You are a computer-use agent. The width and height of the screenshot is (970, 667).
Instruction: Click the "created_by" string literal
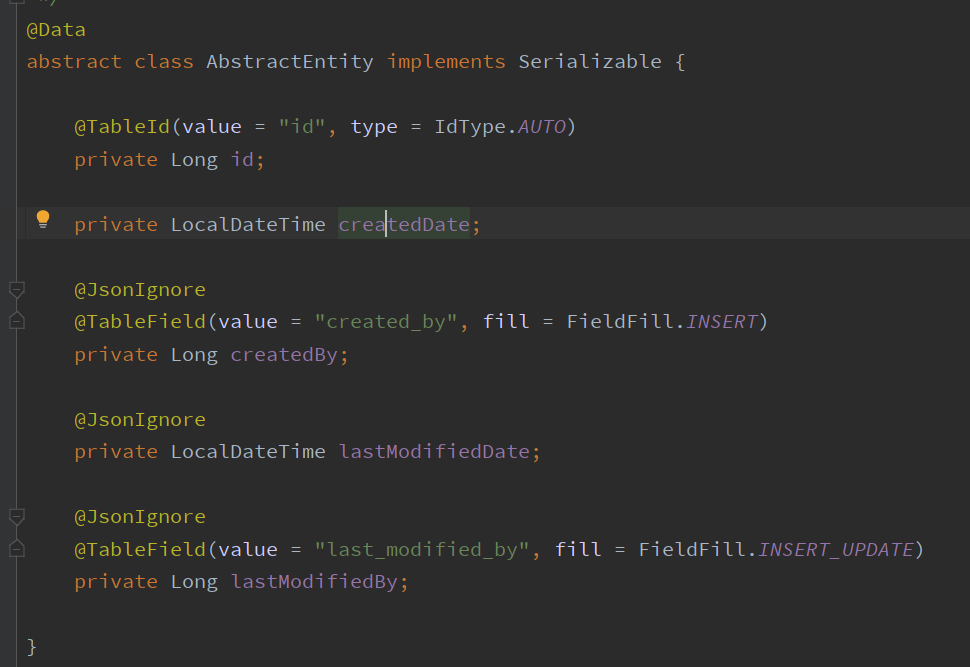(386, 322)
